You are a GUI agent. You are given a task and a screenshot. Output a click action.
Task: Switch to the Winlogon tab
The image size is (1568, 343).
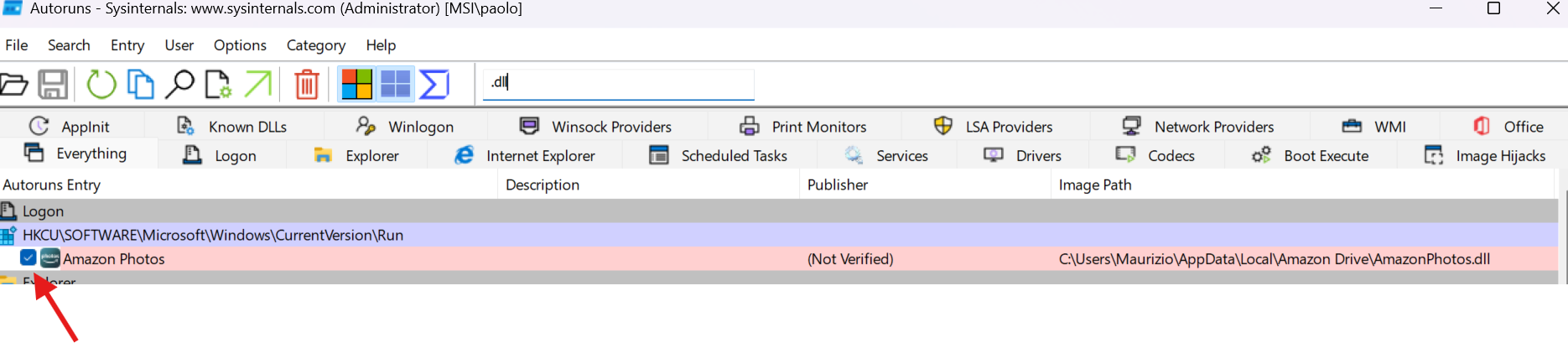(x=405, y=126)
